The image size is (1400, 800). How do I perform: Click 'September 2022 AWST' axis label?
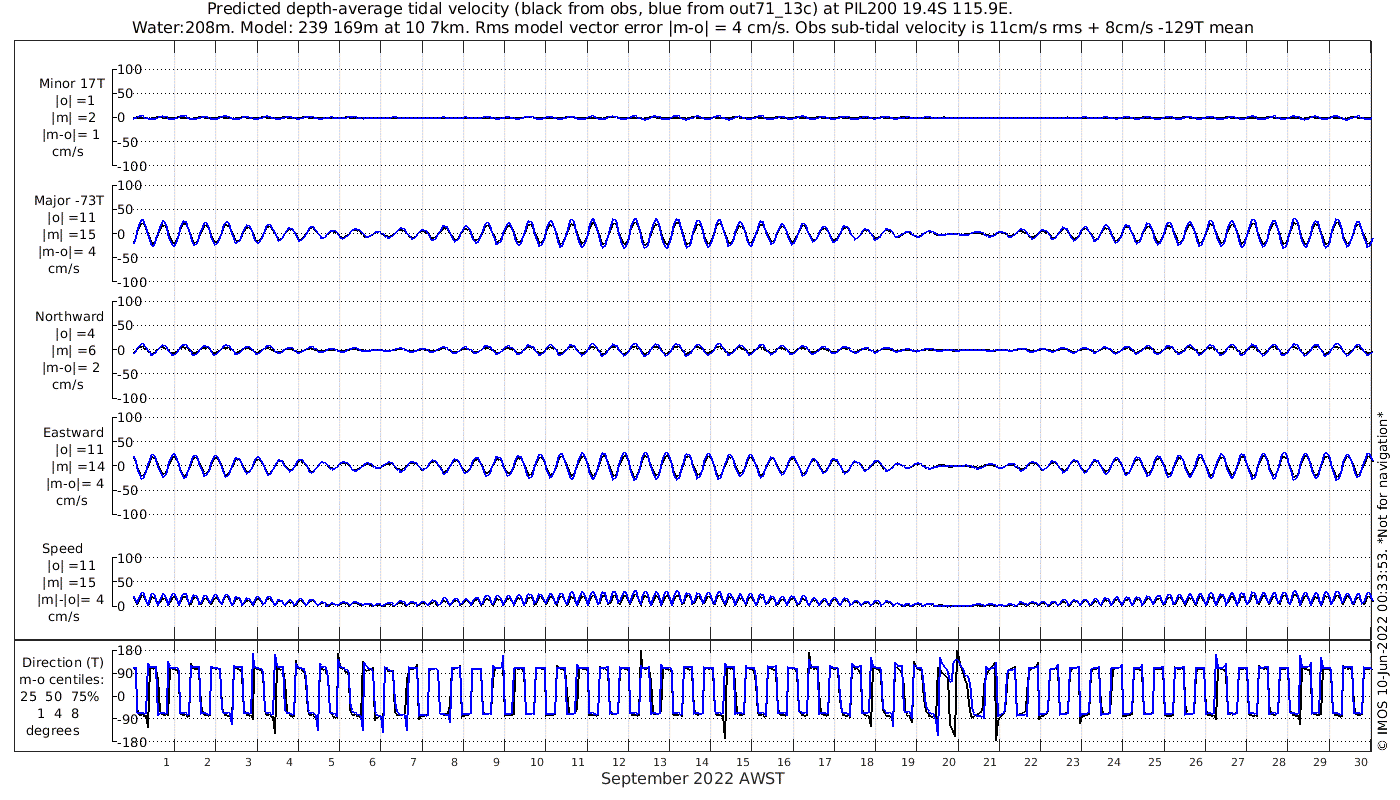tap(693, 778)
